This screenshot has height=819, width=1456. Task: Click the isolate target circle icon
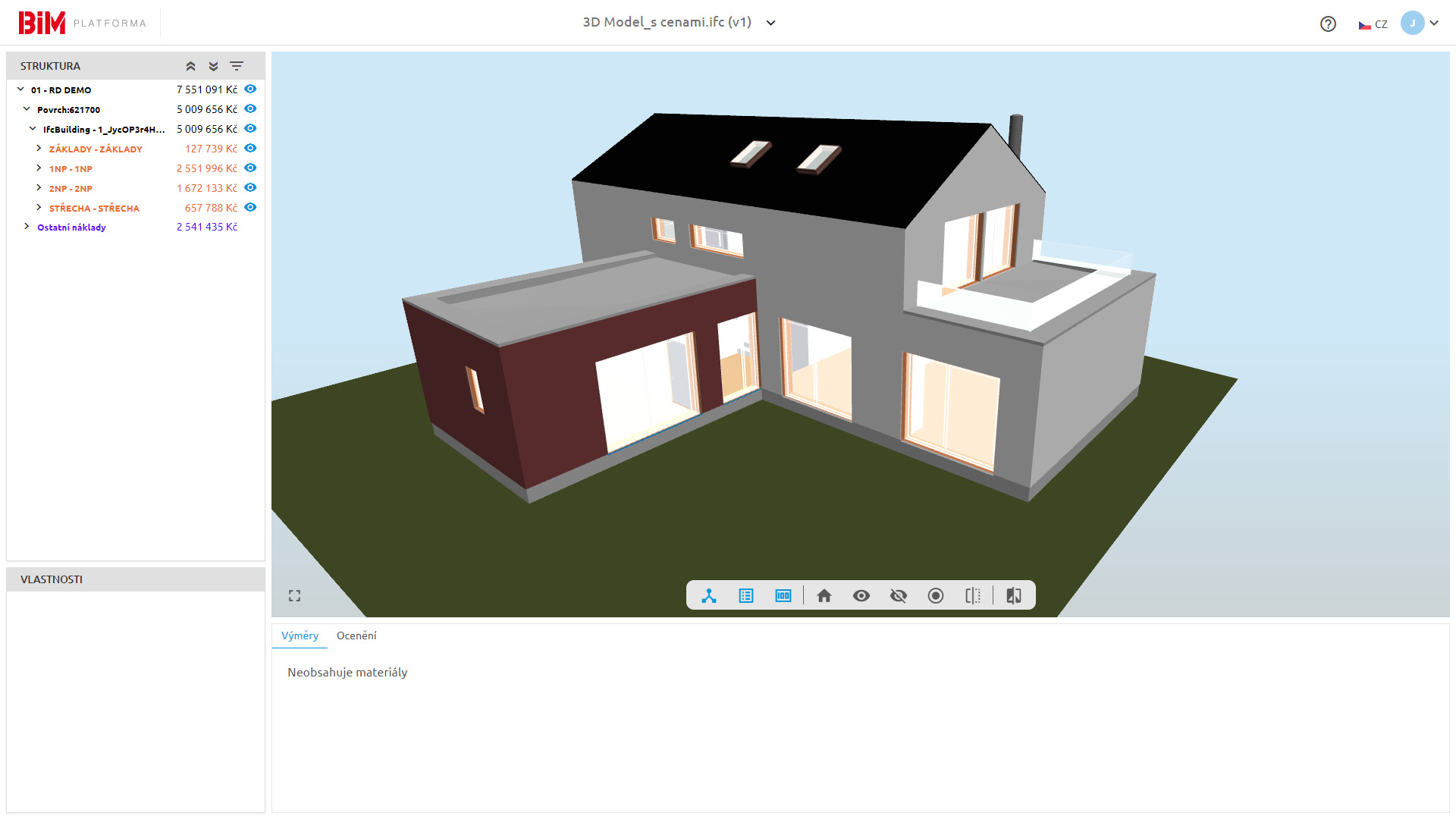coord(936,596)
